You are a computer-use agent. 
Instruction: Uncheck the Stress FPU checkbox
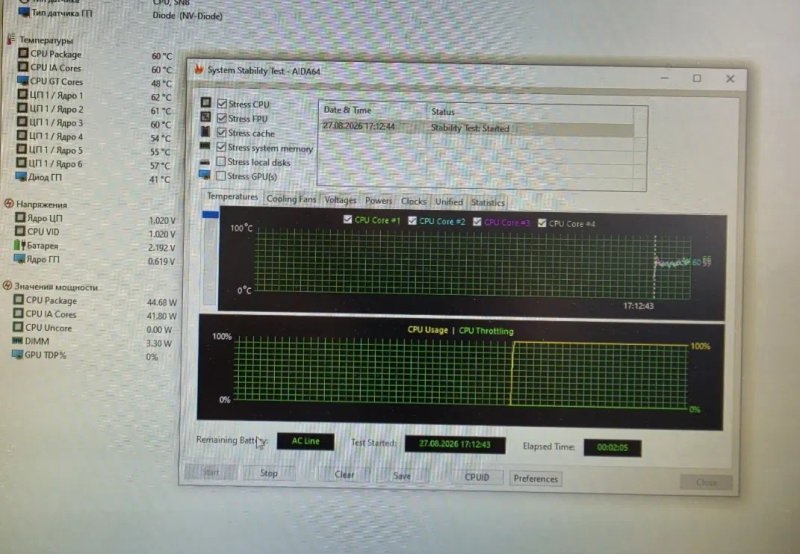tap(222, 118)
